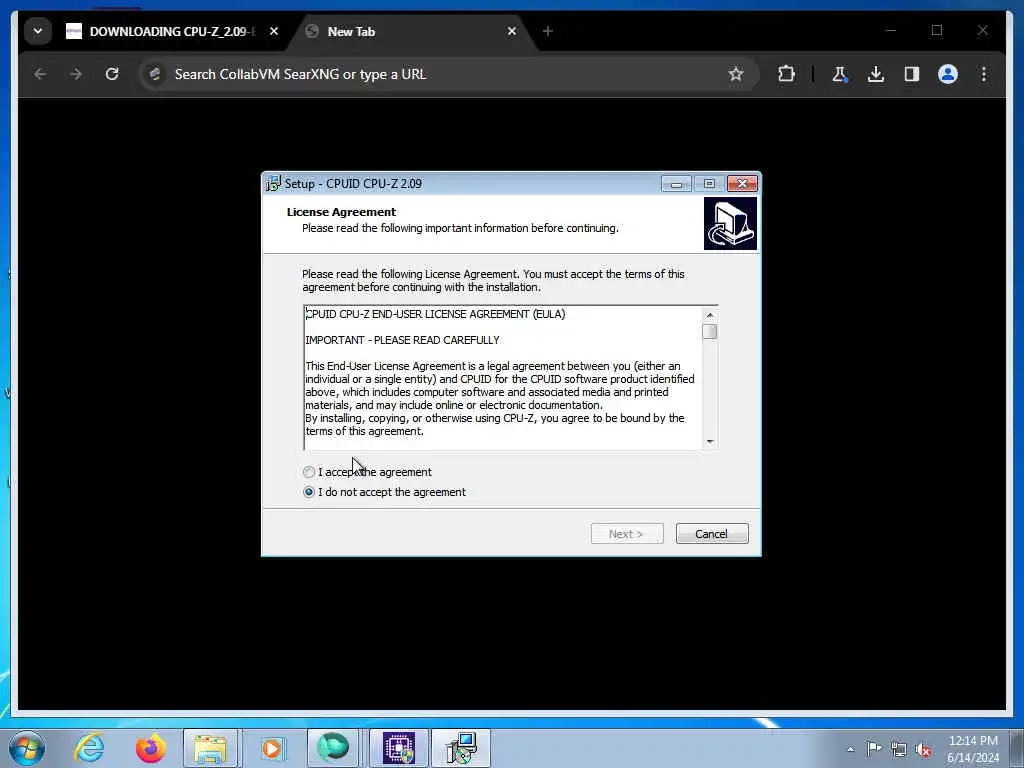
Task: Close the CPU-Z Setup dialog
Action: tap(743, 184)
